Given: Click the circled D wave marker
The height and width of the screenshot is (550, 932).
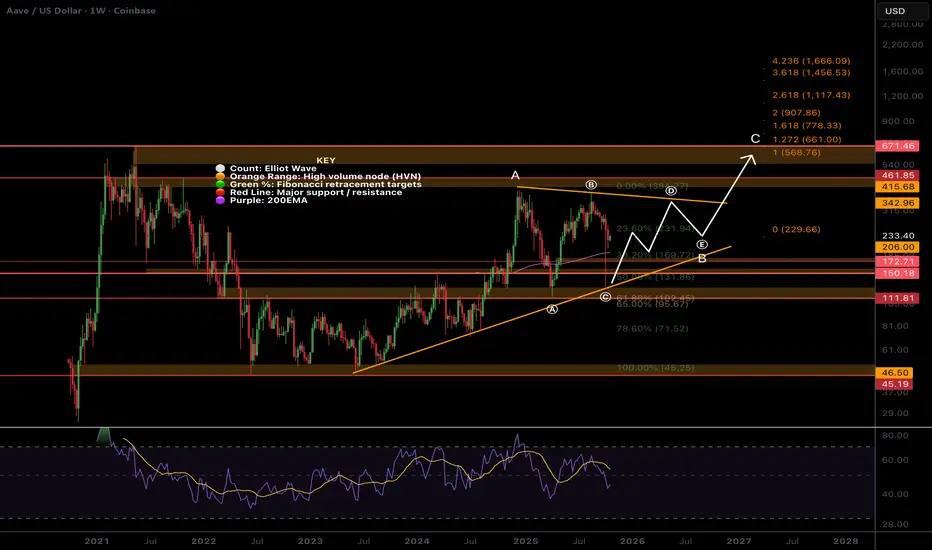Looking at the screenshot, I should click(x=671, y=190).
